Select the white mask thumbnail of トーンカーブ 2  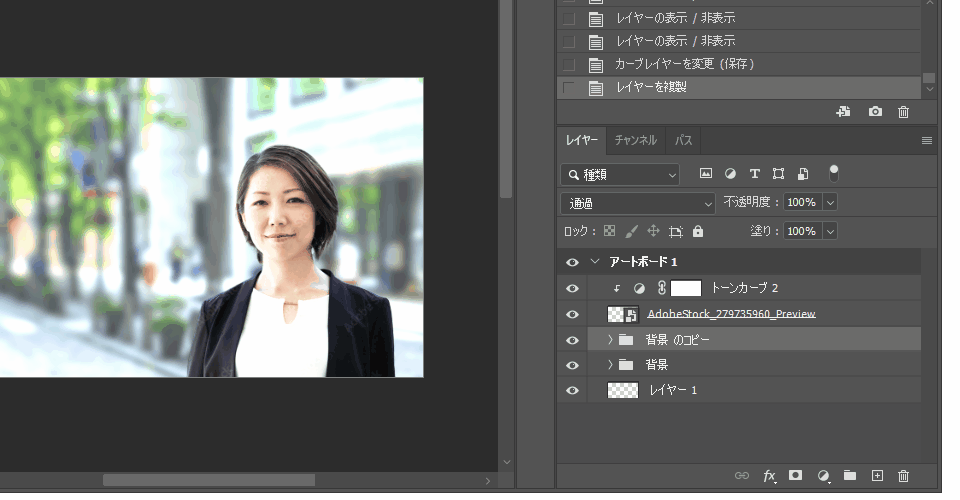coord(686,288)
